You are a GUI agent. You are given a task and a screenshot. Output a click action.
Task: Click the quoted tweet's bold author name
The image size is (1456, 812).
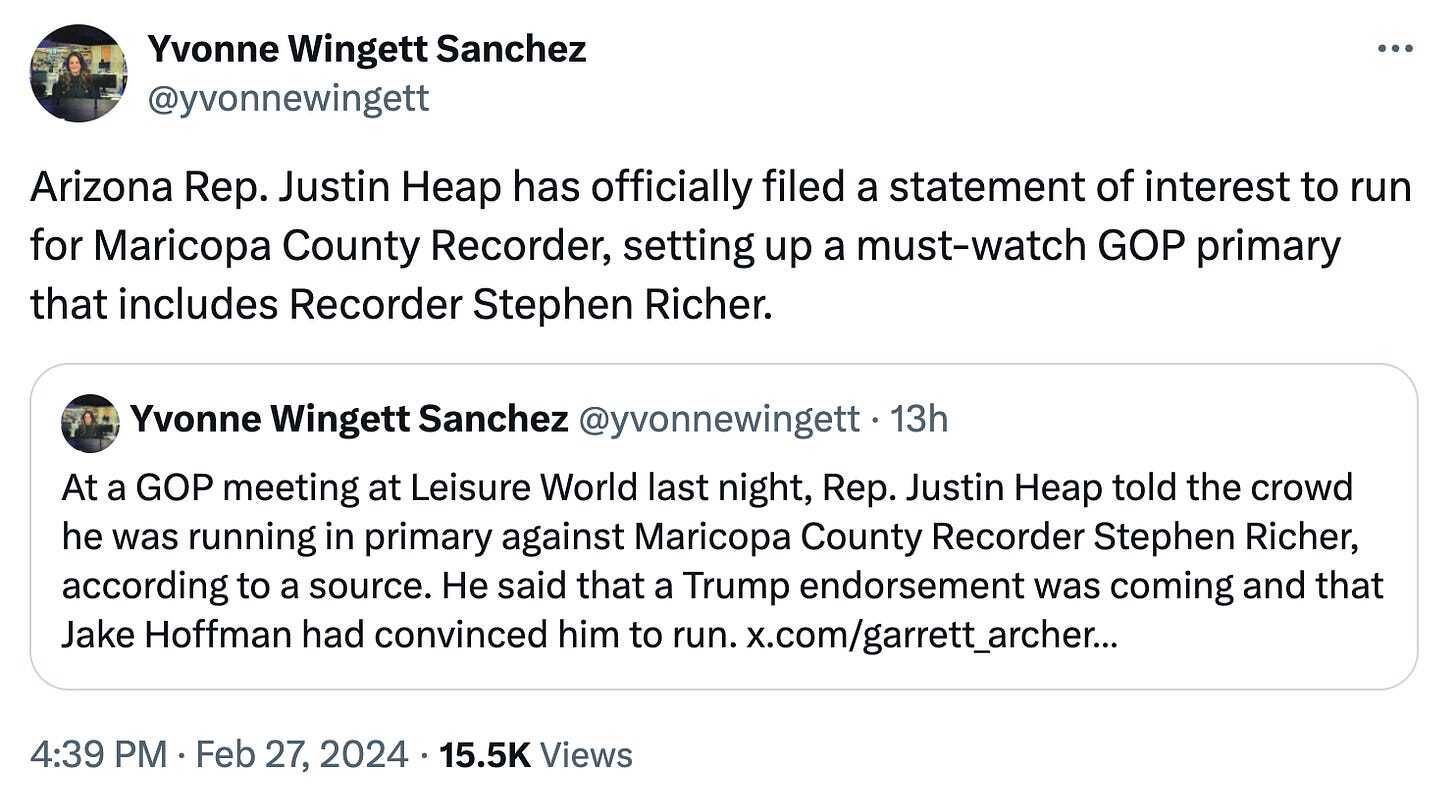[349, 420]
